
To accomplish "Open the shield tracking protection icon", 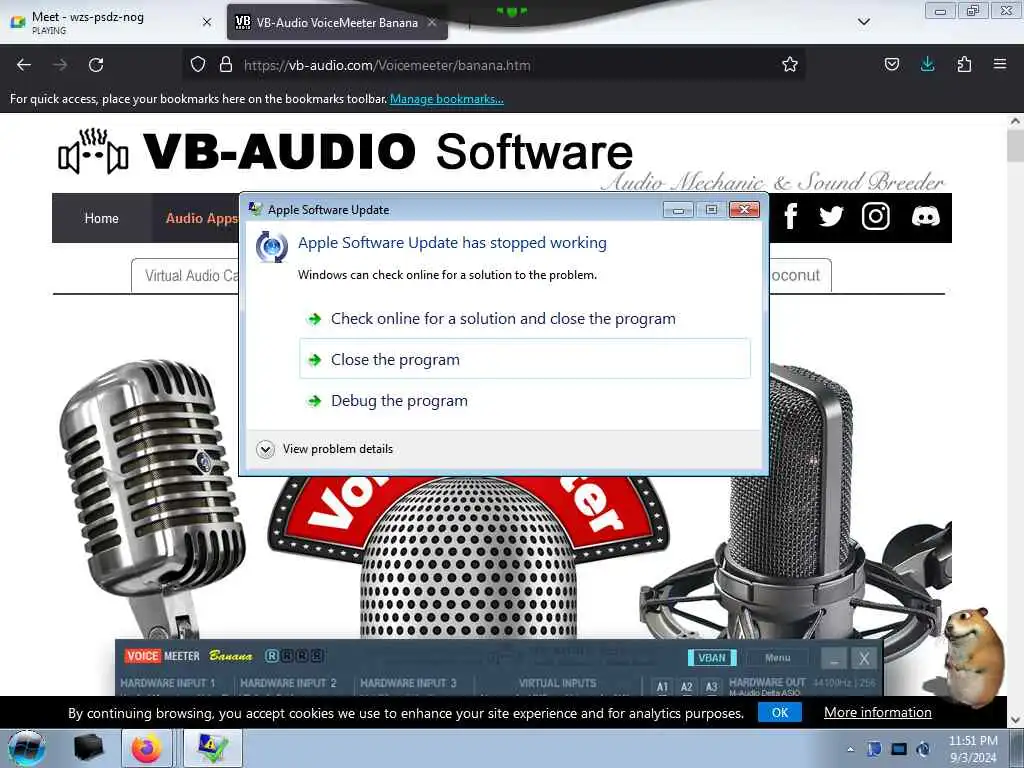I will point(198,64).
